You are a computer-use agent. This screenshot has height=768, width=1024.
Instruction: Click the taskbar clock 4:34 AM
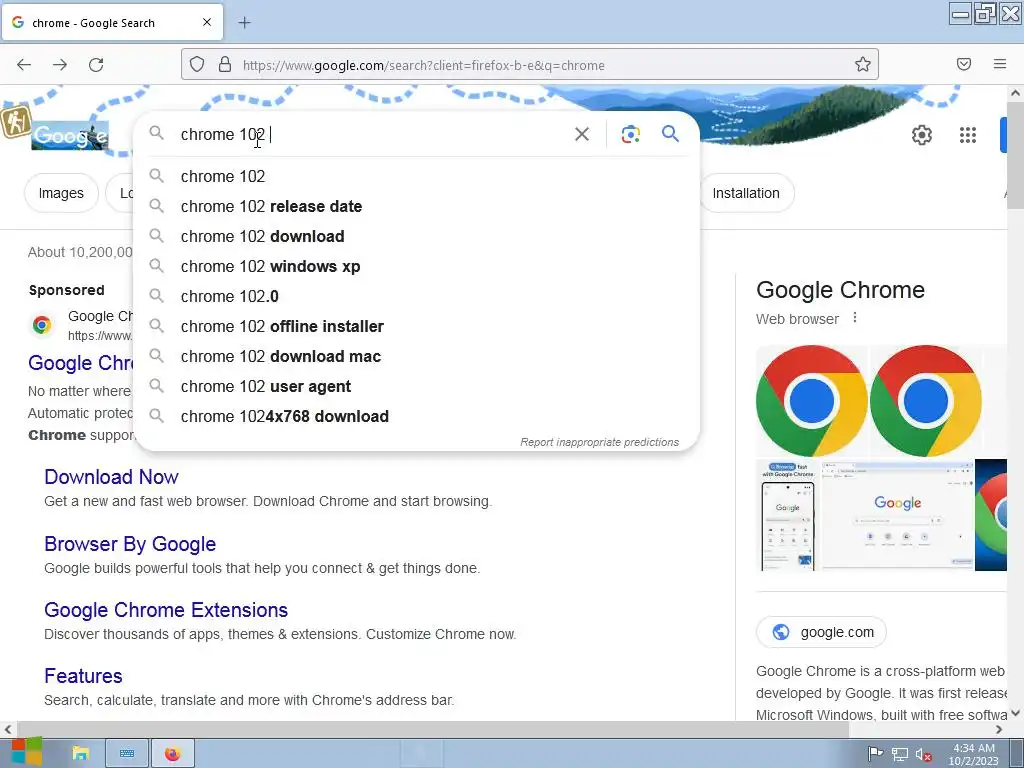point(974,748)
